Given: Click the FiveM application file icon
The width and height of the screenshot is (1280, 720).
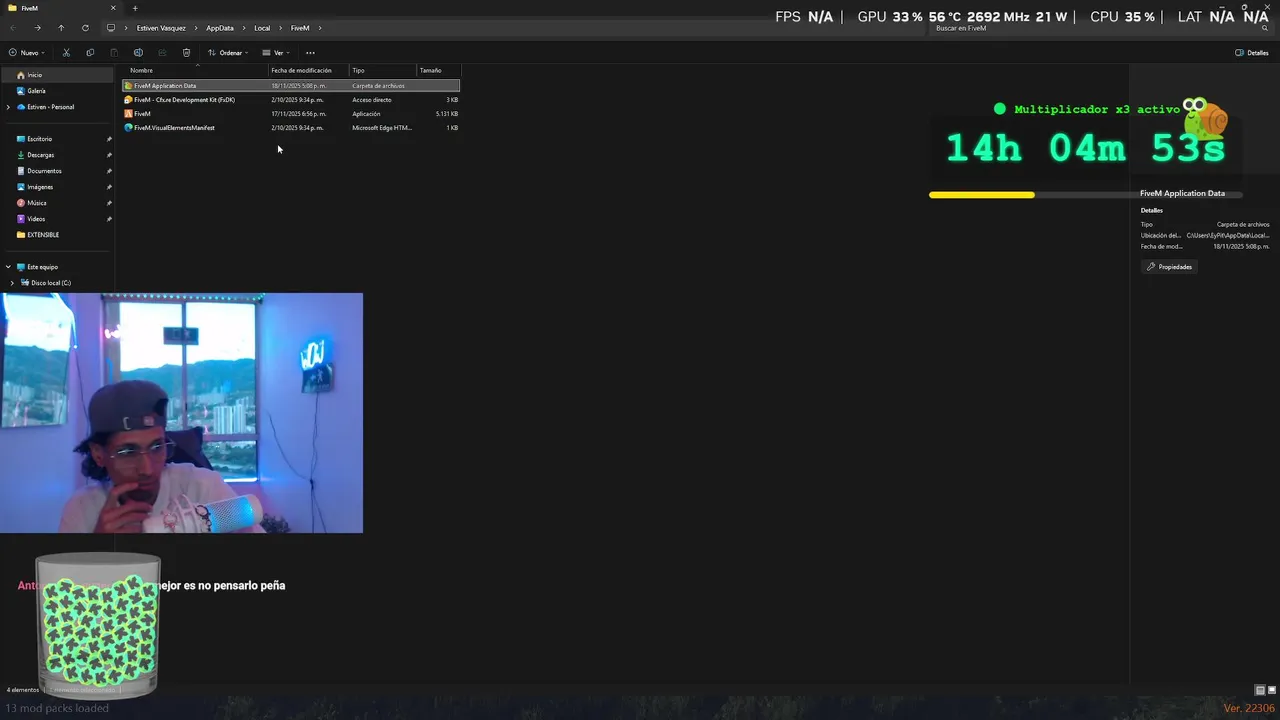Looking at the screenshot, I should click(128, 114).
